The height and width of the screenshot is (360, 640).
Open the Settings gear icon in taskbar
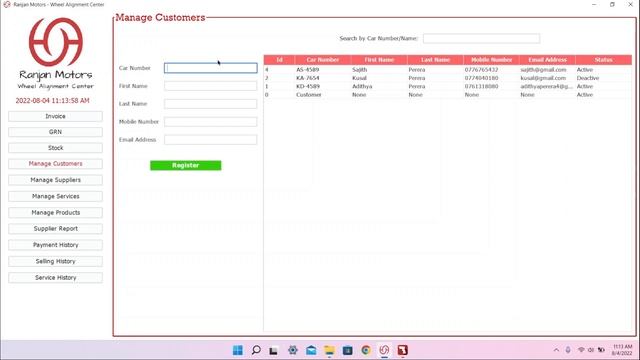pos(293,350)
